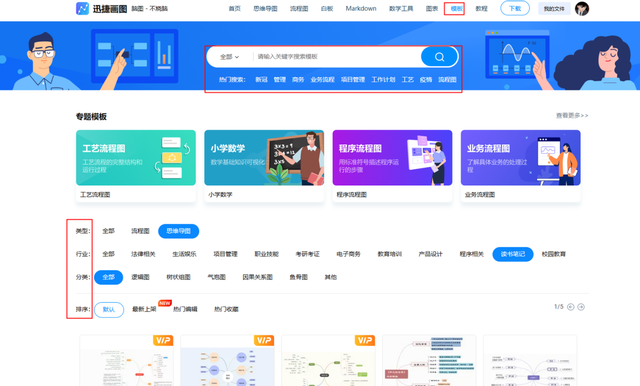640x386 pixels.
Task: Click the 下载 button
Action: click(x=515, y=9)
